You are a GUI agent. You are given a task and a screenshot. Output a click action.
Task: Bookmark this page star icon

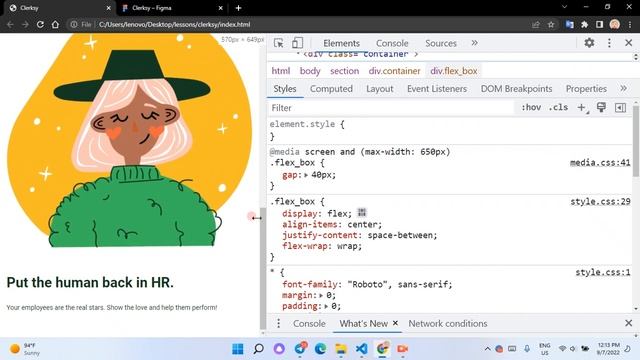551,24
